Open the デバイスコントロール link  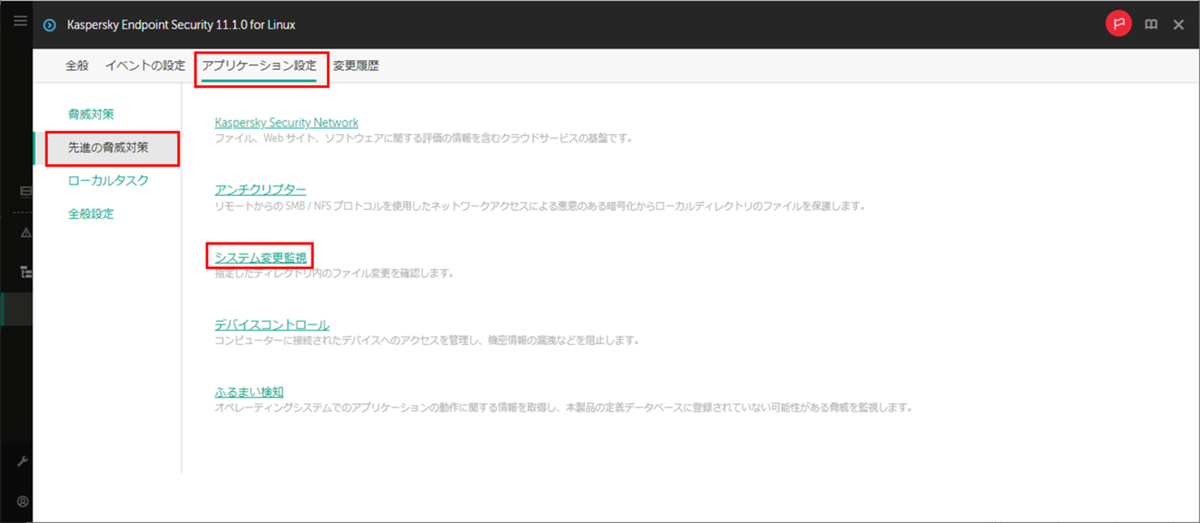coord(272,324)
